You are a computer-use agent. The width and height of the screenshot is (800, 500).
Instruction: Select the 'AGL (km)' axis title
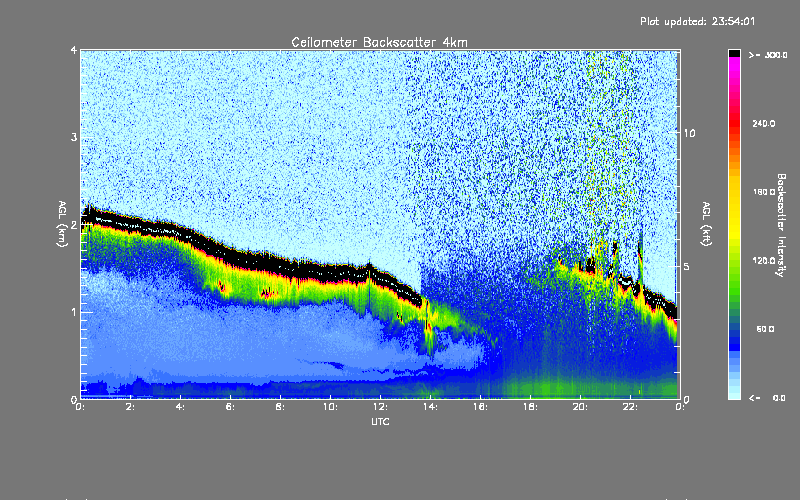(62, 224)
